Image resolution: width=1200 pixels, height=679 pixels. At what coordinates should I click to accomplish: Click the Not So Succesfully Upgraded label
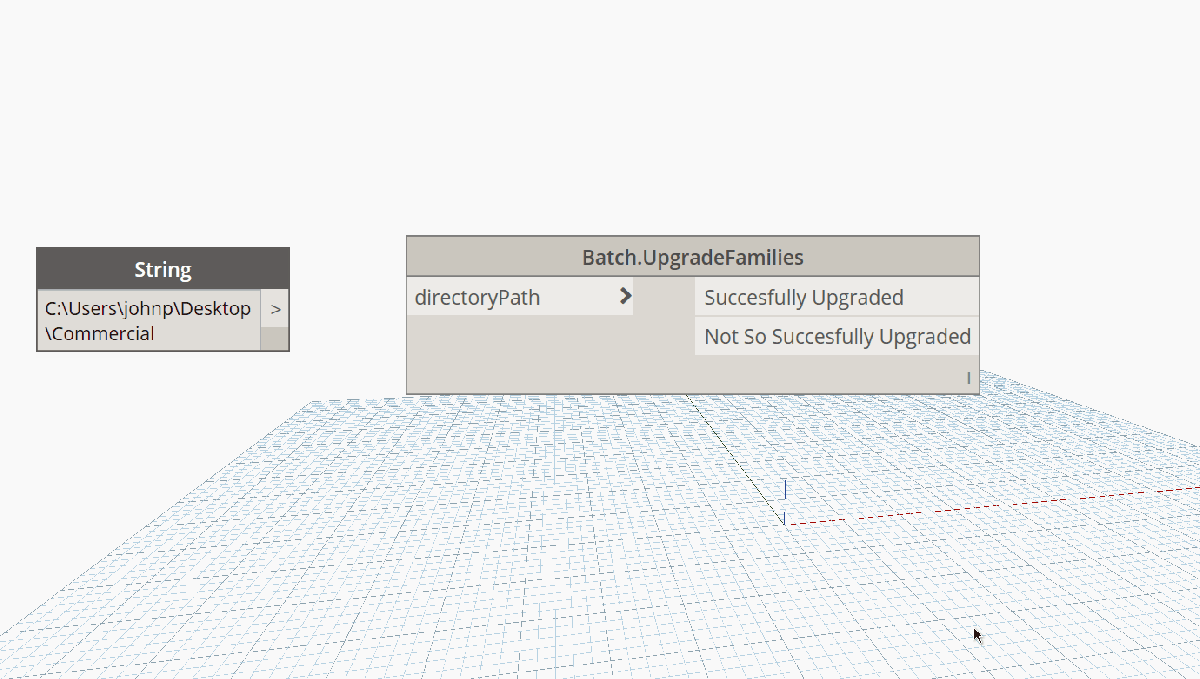tap(838, 336)
